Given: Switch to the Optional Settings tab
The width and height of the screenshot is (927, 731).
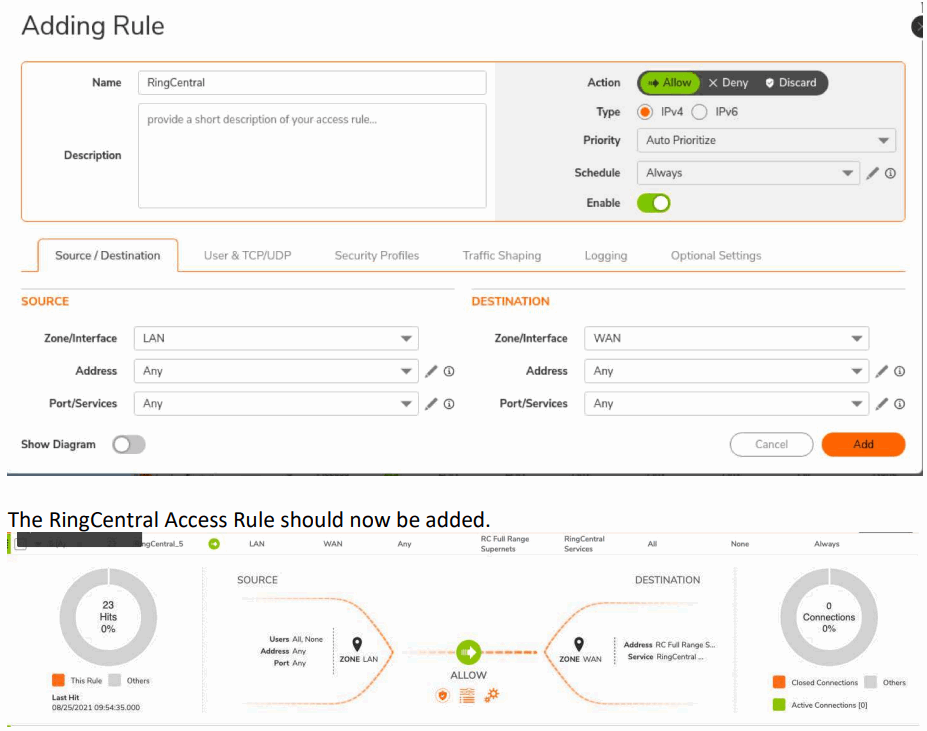Looking at the screenshot, I should click(715, 255).
